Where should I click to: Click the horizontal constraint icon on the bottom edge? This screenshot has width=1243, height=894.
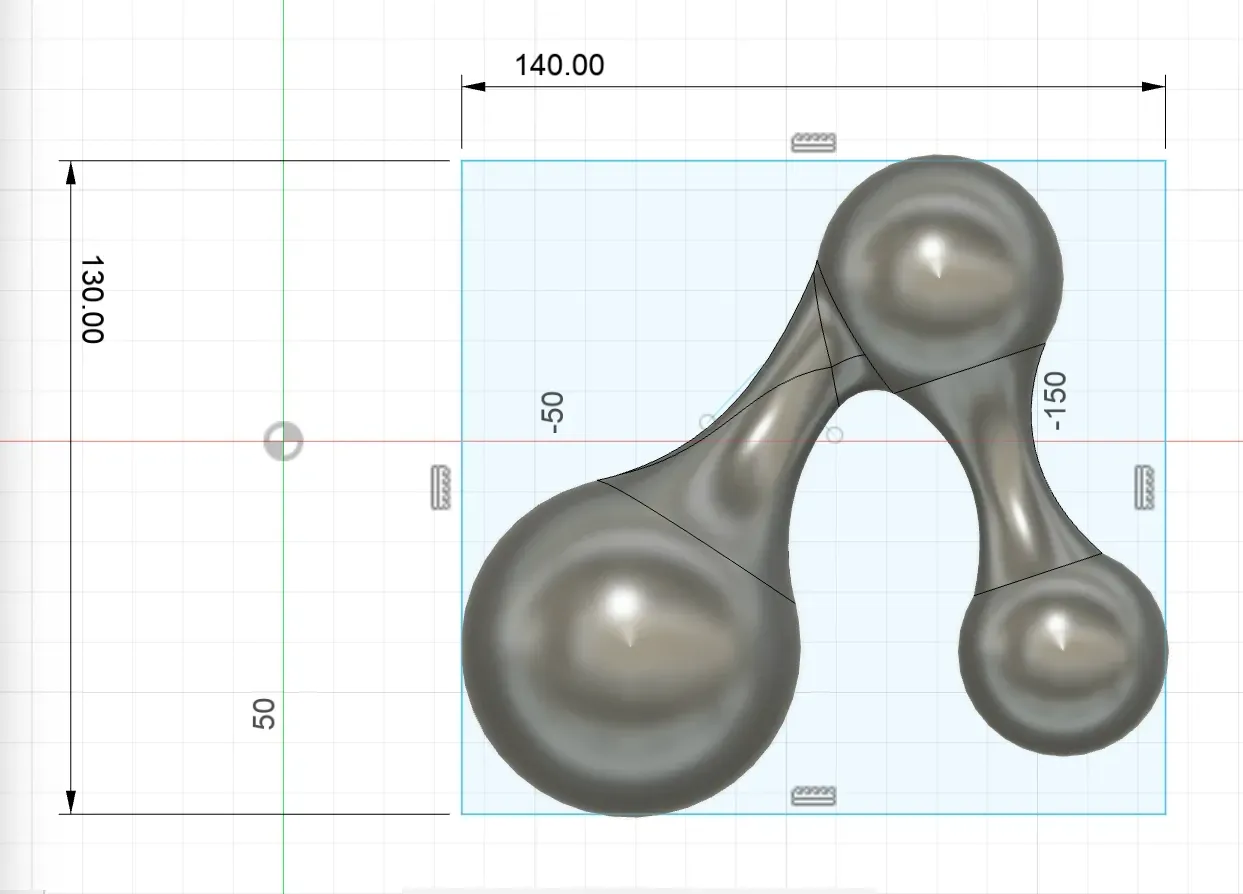pos(813,796)
